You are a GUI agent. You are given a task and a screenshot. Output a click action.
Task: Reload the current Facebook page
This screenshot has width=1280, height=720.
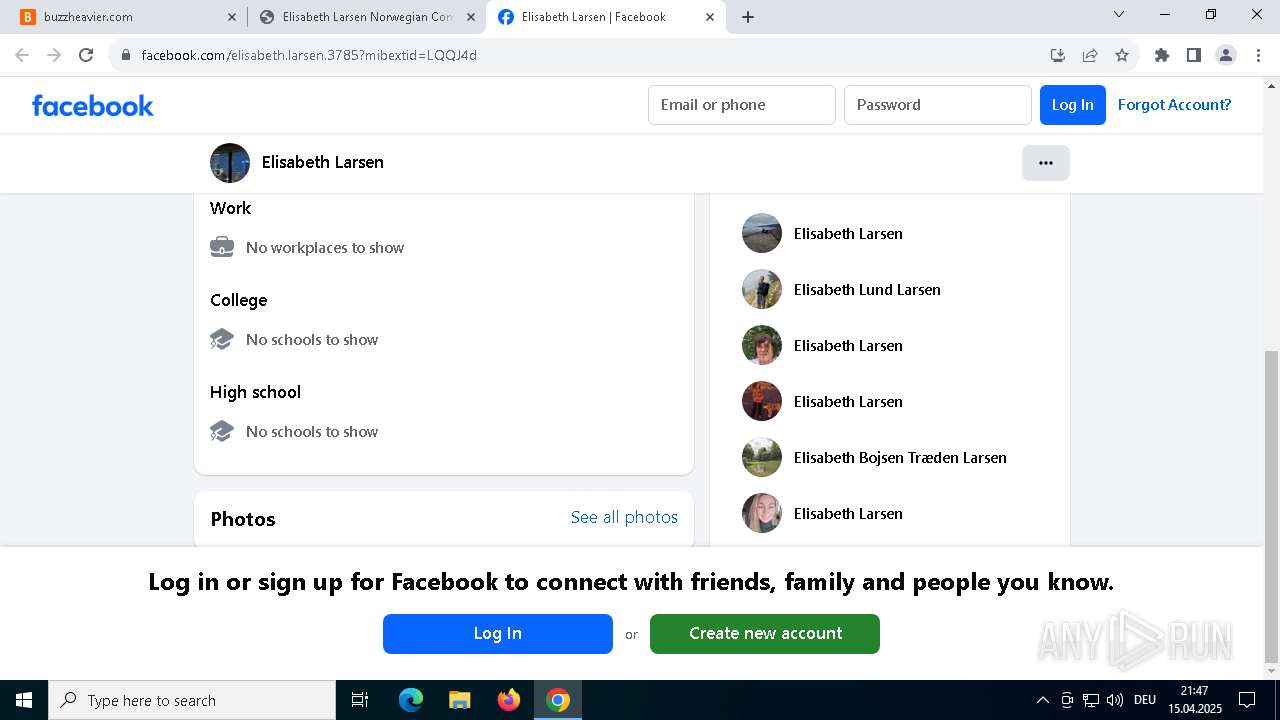click(x=86, y=55)
